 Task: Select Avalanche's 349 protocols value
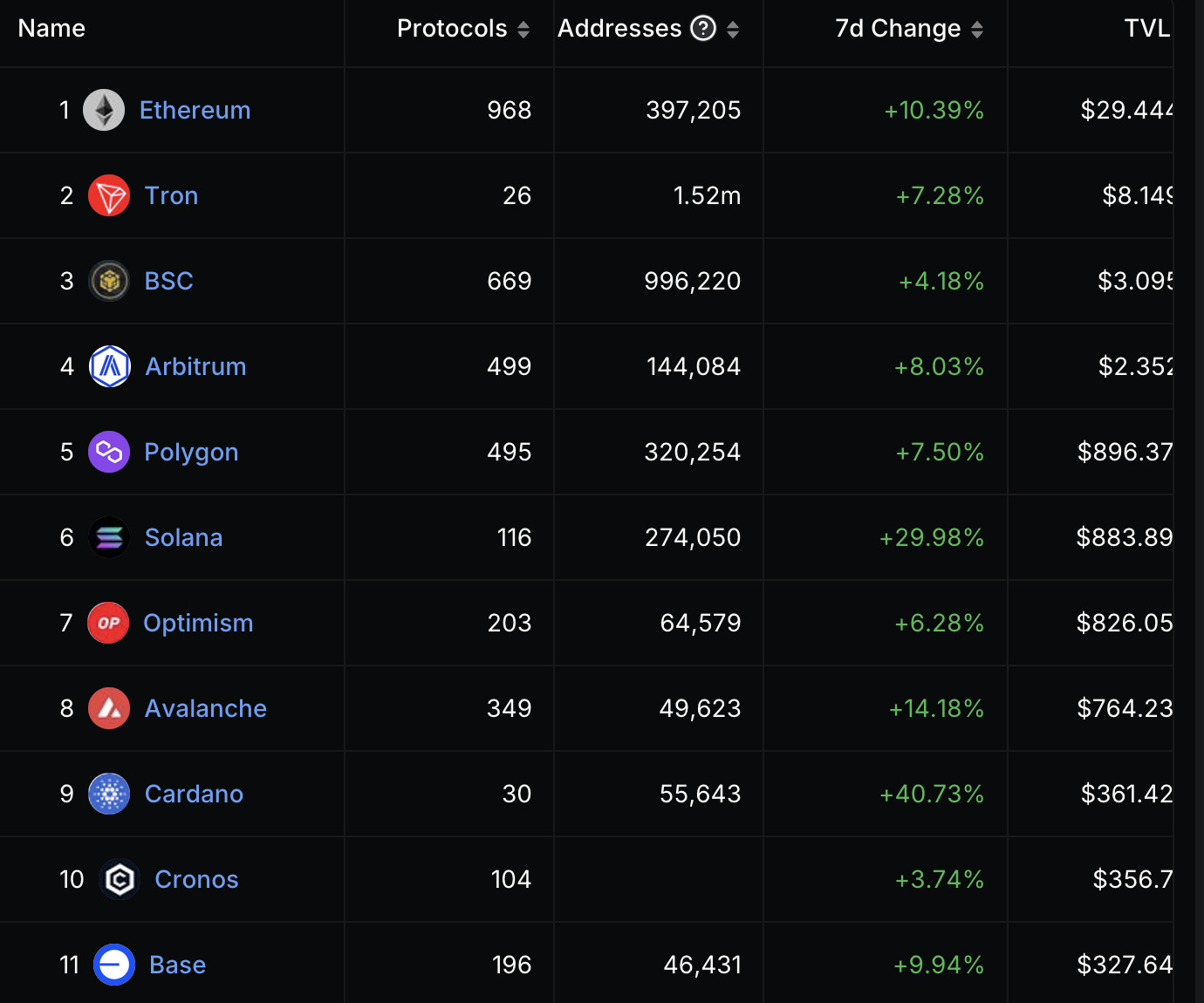(510, 708)
